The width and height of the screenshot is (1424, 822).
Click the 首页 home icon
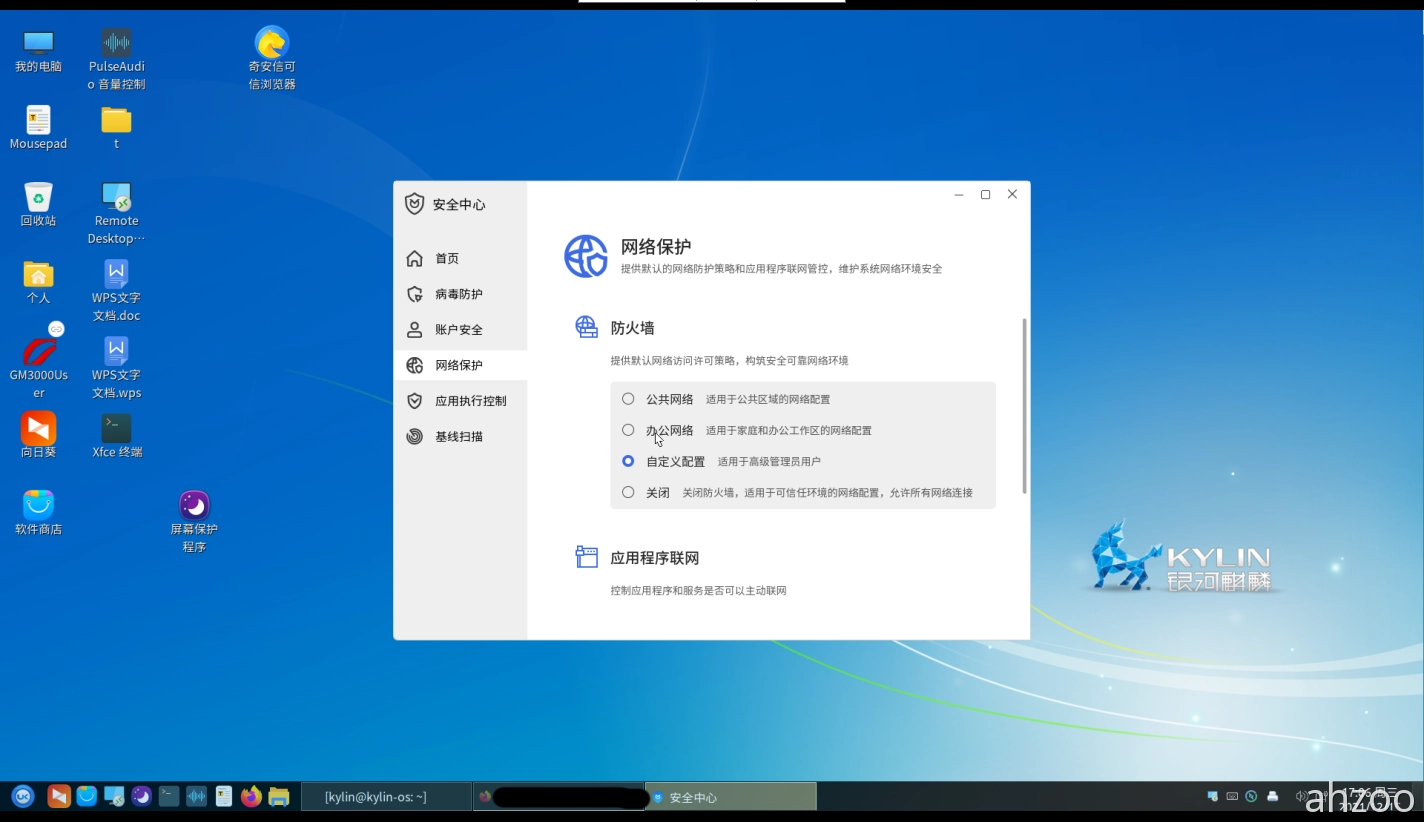(414, 257)
